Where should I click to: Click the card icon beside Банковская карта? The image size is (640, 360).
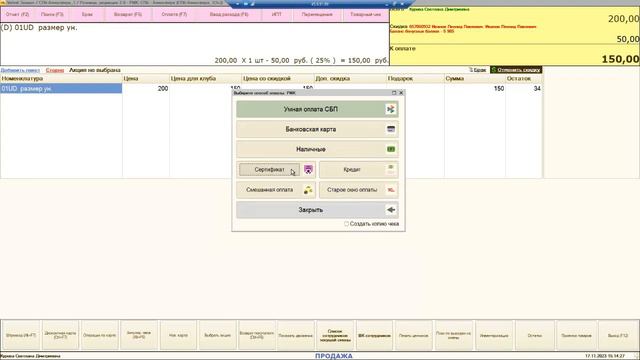pos(391,129)
